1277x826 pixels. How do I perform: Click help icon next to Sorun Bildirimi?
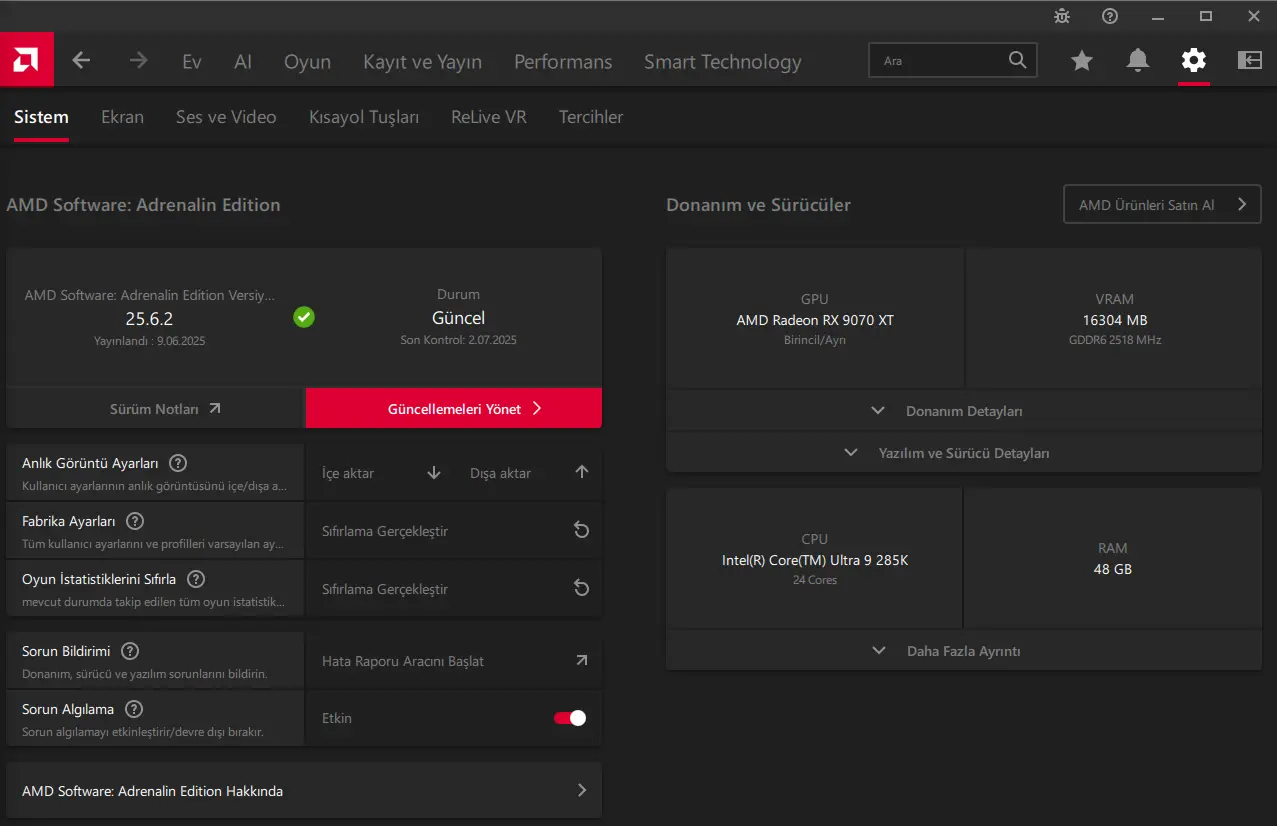(130, 651)
